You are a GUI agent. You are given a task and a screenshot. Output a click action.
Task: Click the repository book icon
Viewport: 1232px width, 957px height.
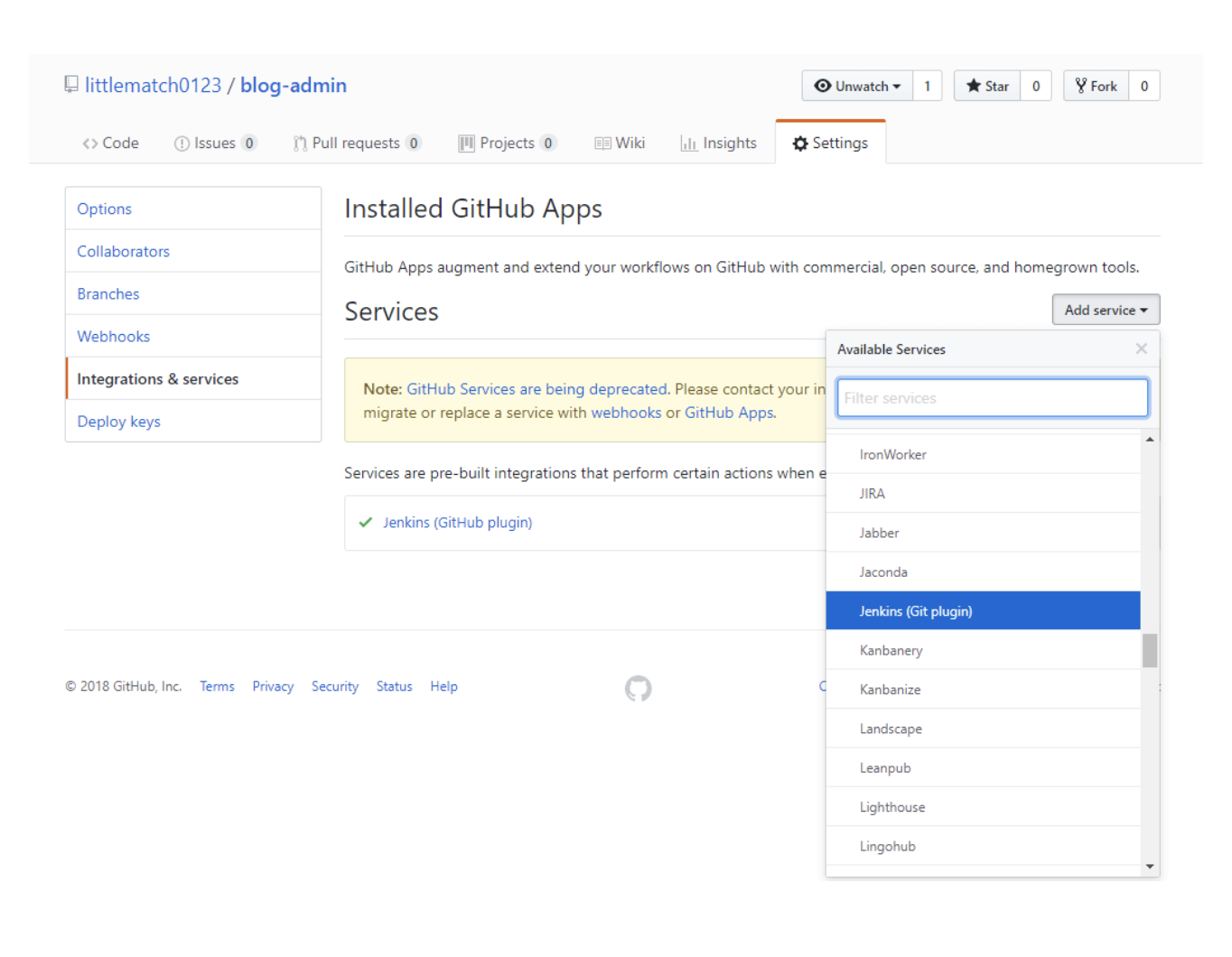[71, 85]
